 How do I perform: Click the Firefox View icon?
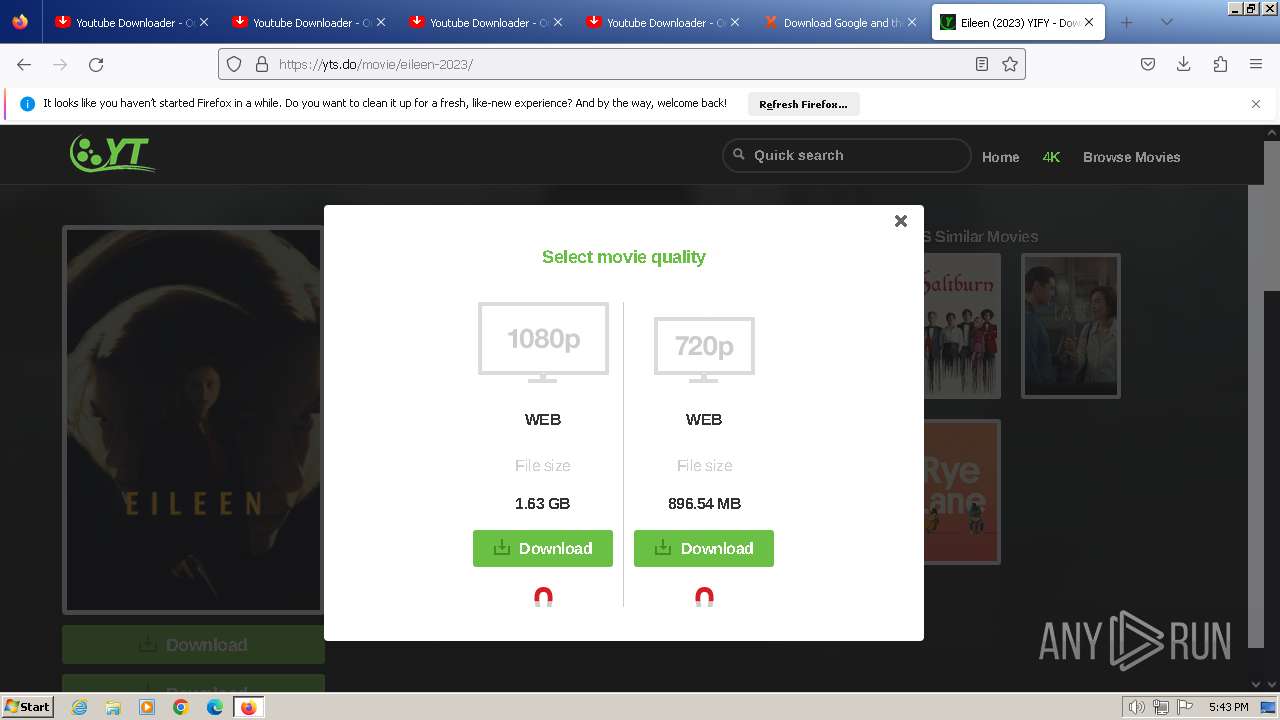[x=20, y=22]
